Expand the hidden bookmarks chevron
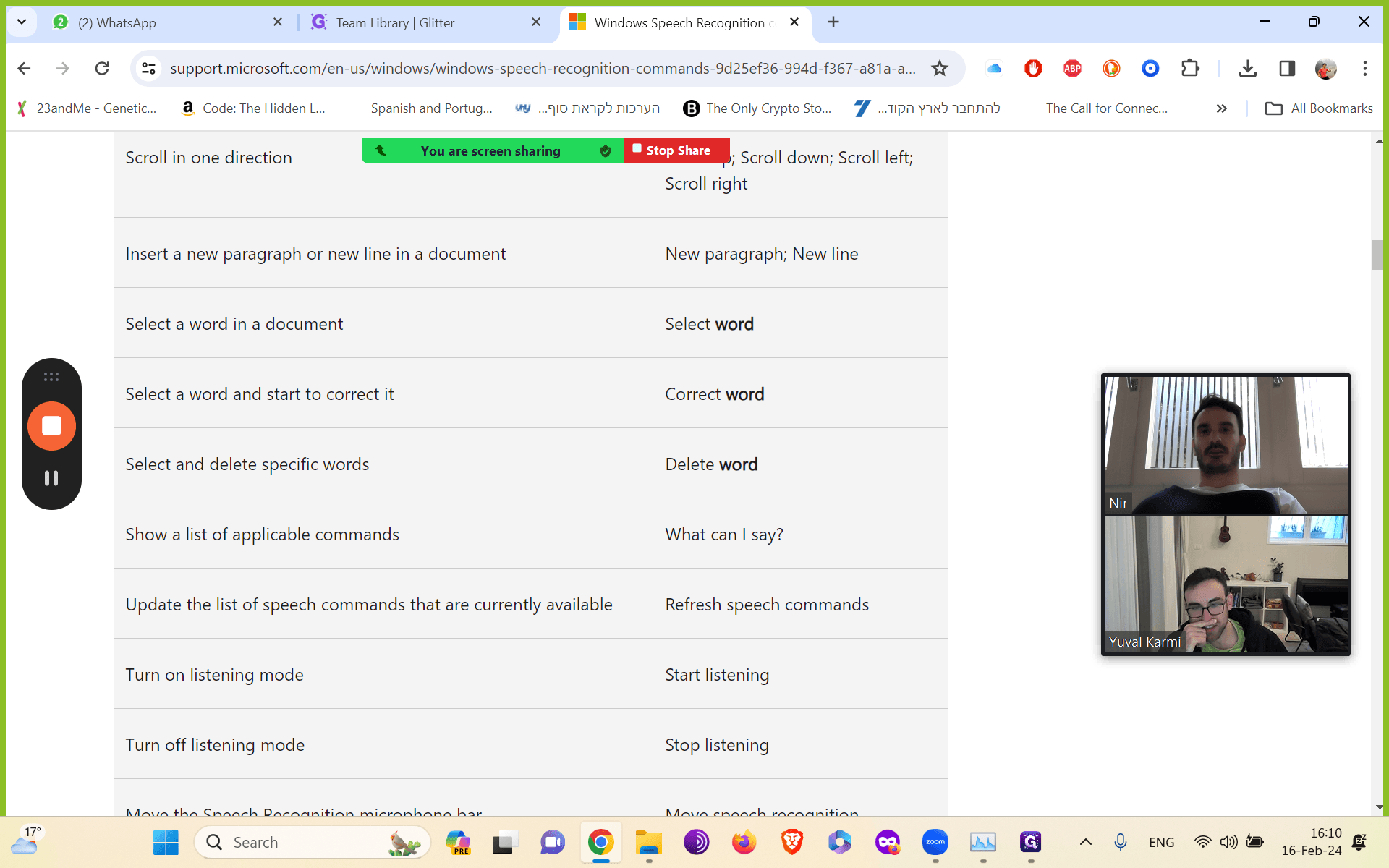The height and width of the screenshot is (868, 1389). [x=1221, y=109]
